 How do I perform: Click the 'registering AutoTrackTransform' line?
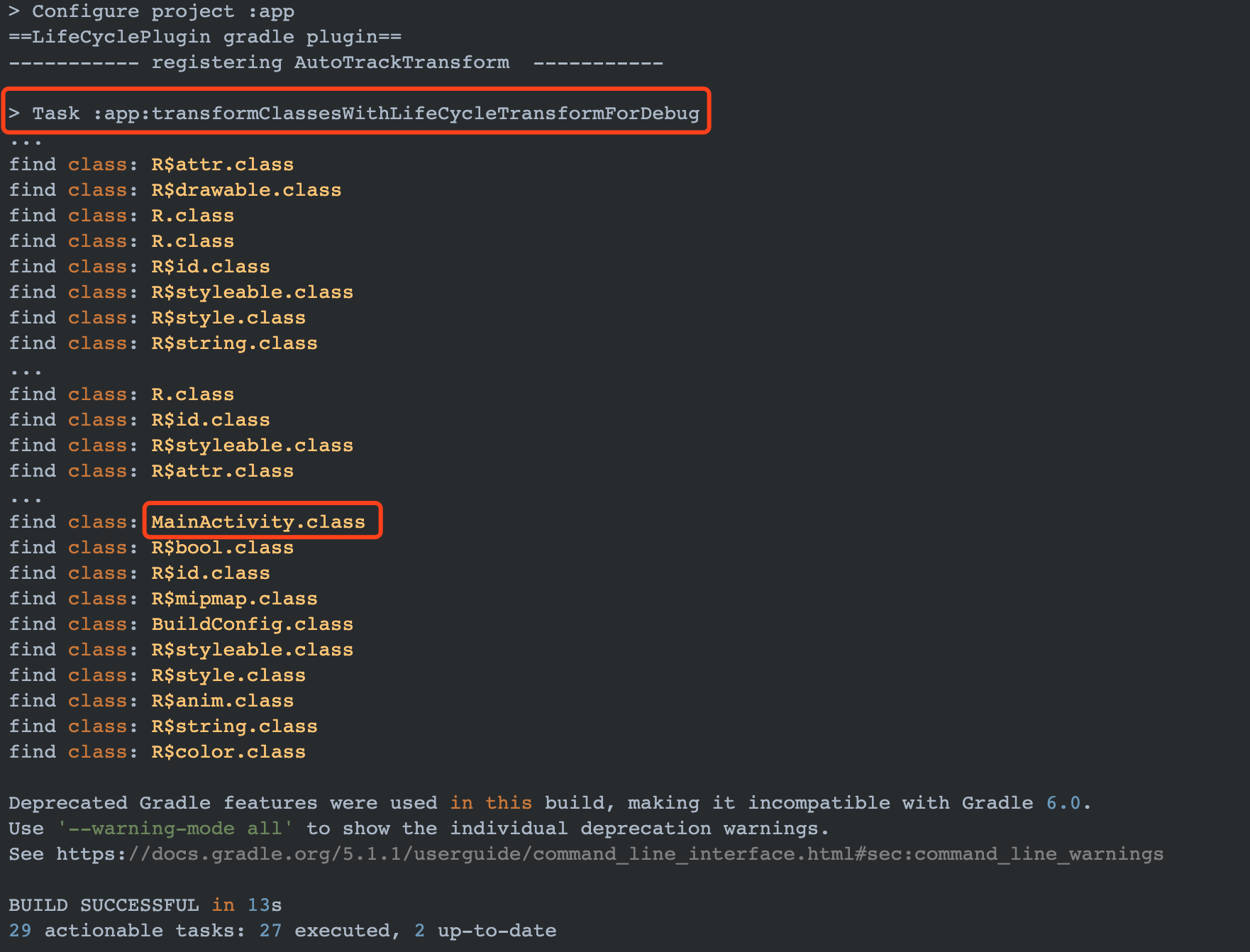click(336, 62)
